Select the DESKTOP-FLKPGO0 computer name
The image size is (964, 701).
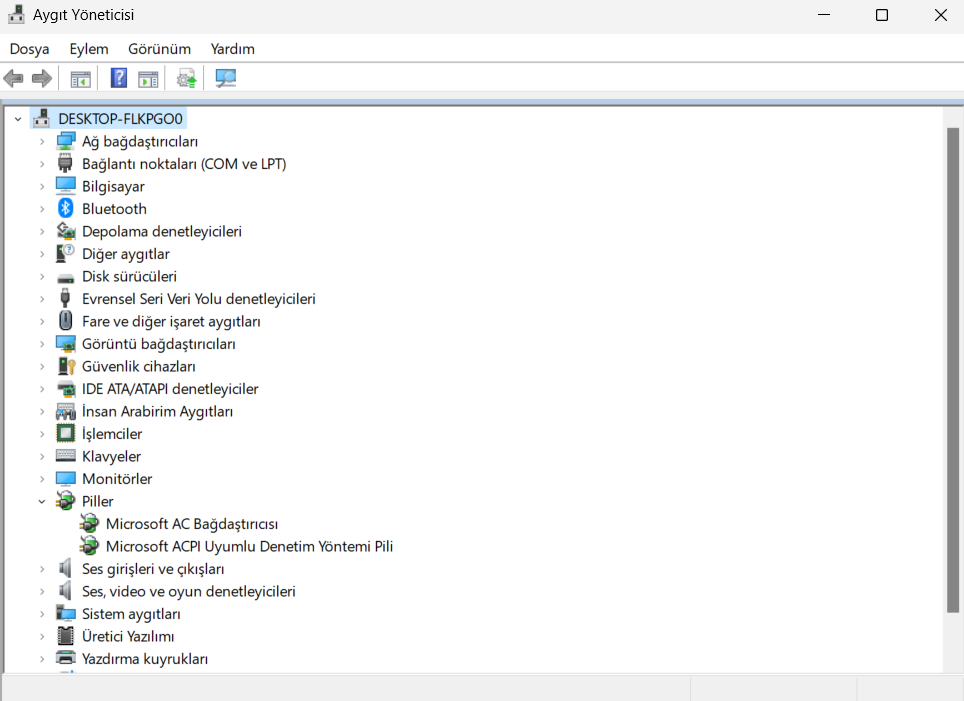coord(120,119)
